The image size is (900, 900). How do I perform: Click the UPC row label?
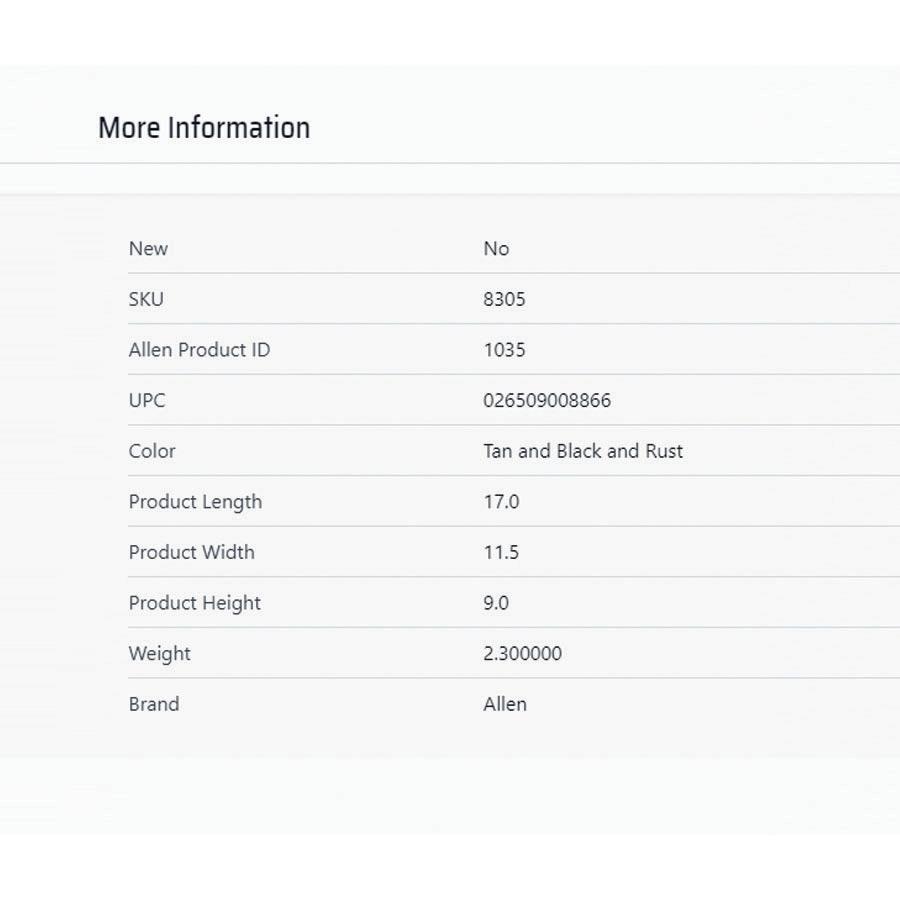pos(147,401)
